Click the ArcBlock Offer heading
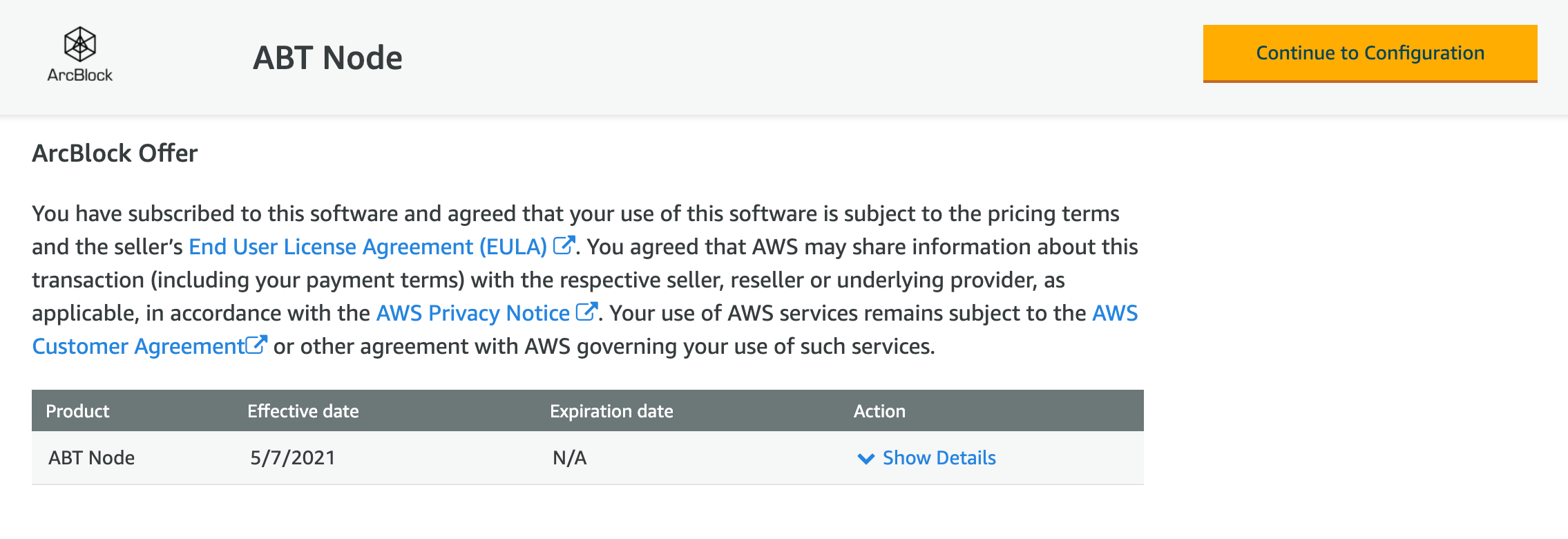 click(x=115, y=153)
